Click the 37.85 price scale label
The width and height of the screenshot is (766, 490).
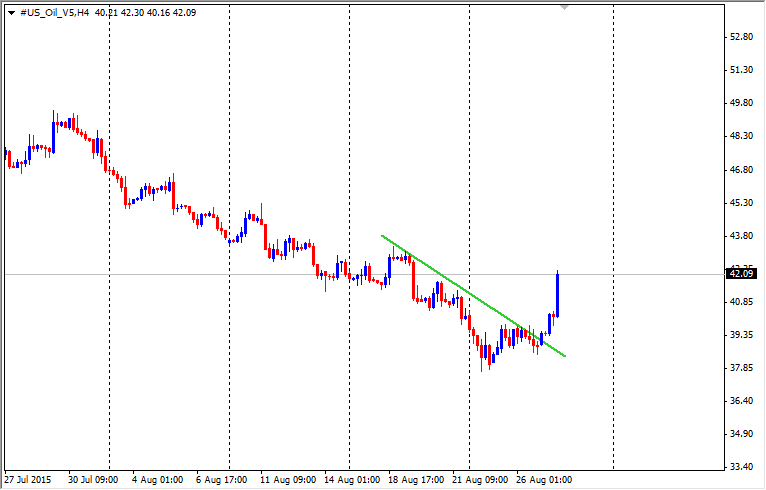click(741, 368)
